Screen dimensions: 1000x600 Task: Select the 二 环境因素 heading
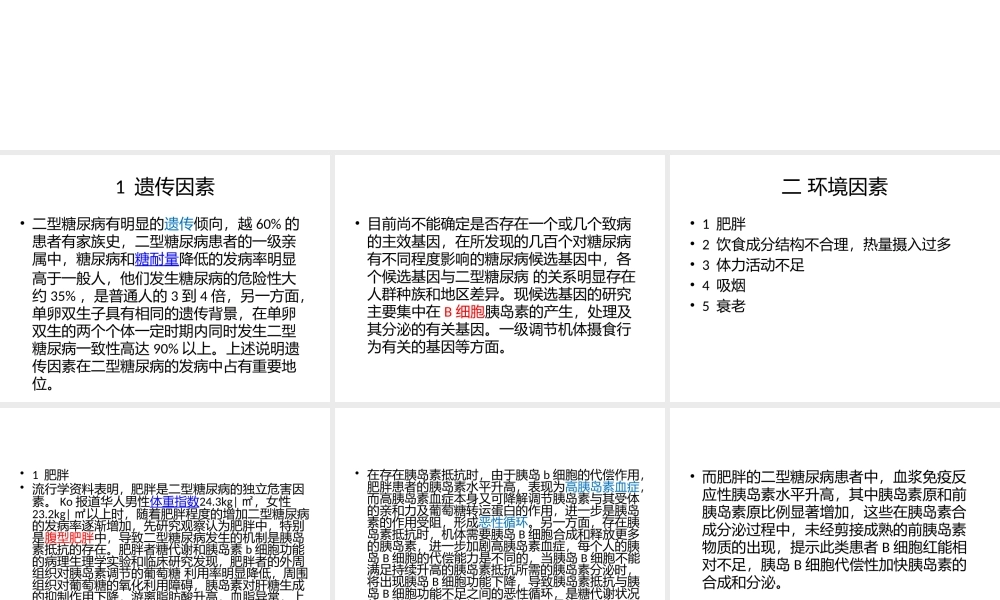coord(833,186)
